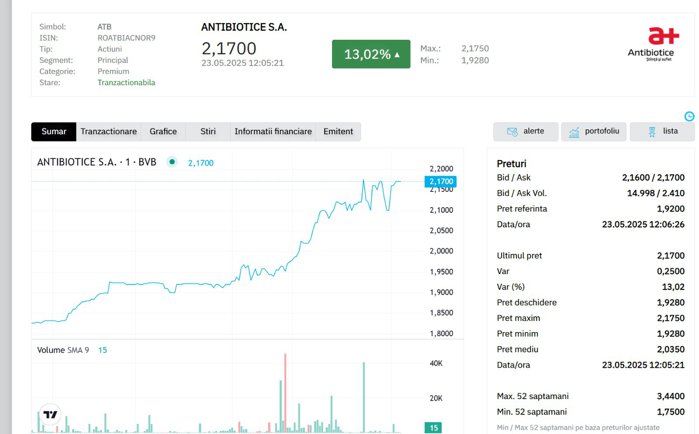This screenshot has height=434, width=699.
Task: Click the Ultimul pret value 2,1700
Action: 670,255
